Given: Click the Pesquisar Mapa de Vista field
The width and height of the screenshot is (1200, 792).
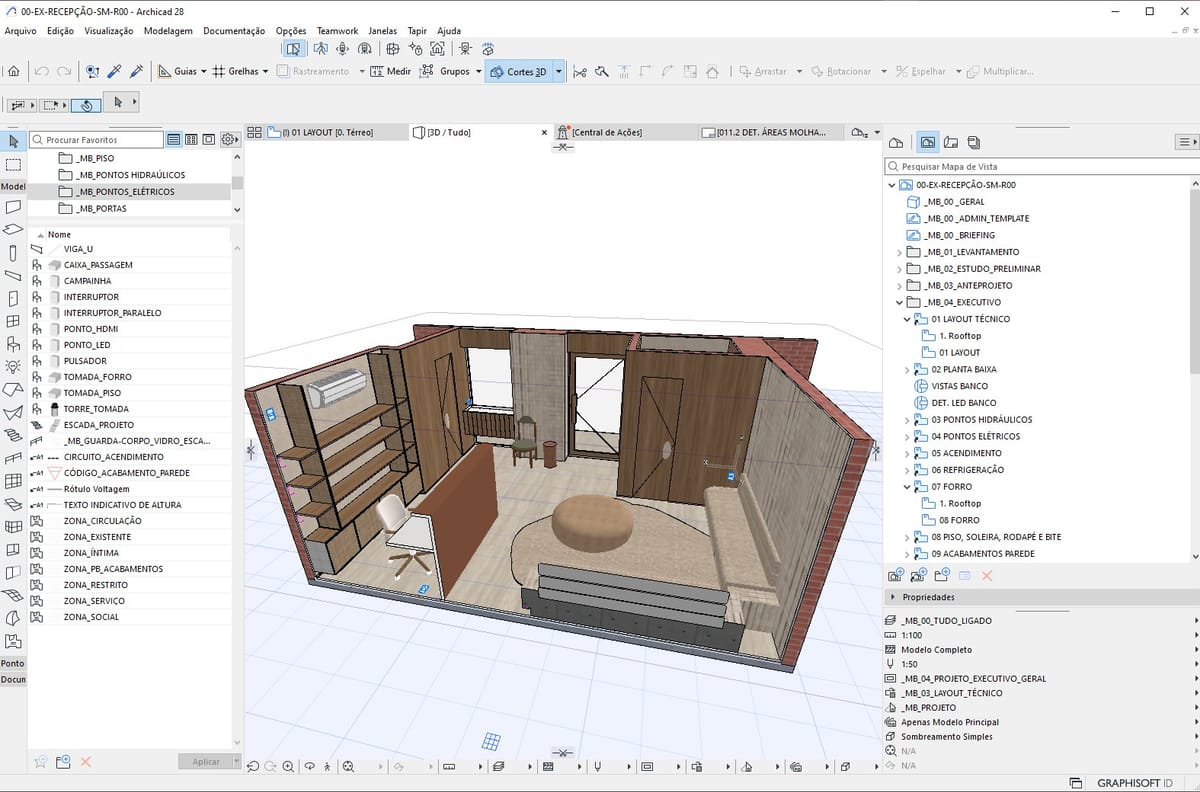Looking at the screenshot, I should point(1041,166).
